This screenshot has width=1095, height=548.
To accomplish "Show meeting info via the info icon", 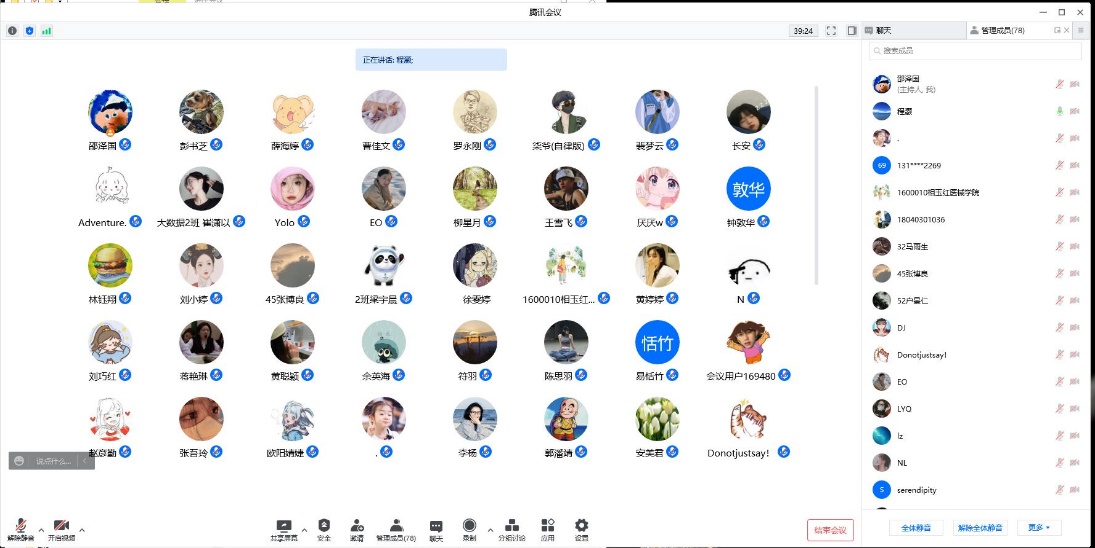I will point(12,31).
